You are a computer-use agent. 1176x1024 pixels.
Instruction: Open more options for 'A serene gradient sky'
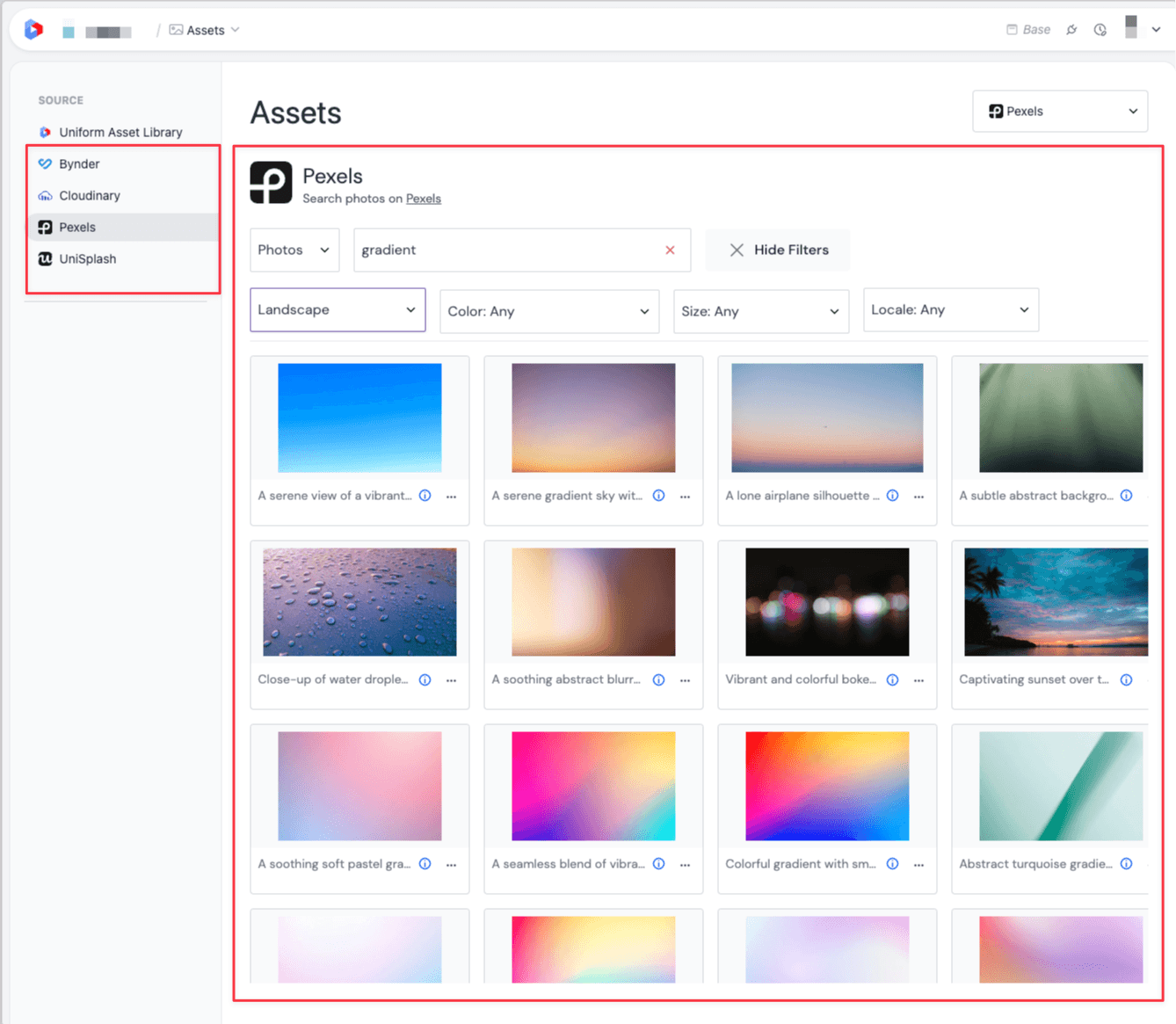point(686,497)
